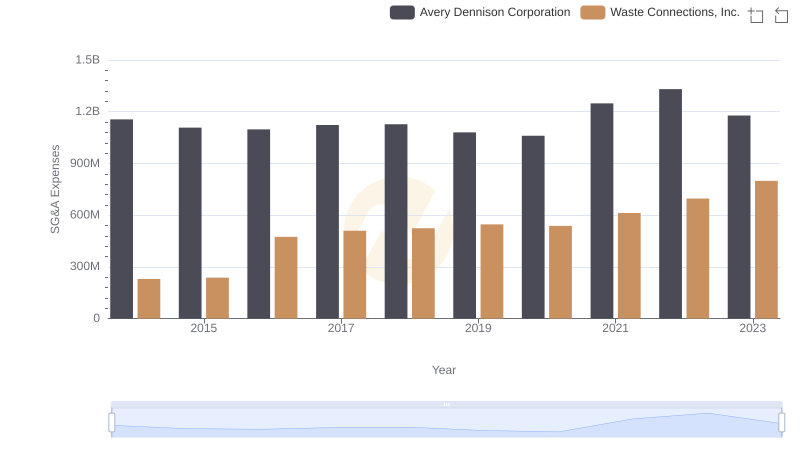Click the 2019 x-axis label
Viewport: 800px width, 461px height.
point(478,328)
